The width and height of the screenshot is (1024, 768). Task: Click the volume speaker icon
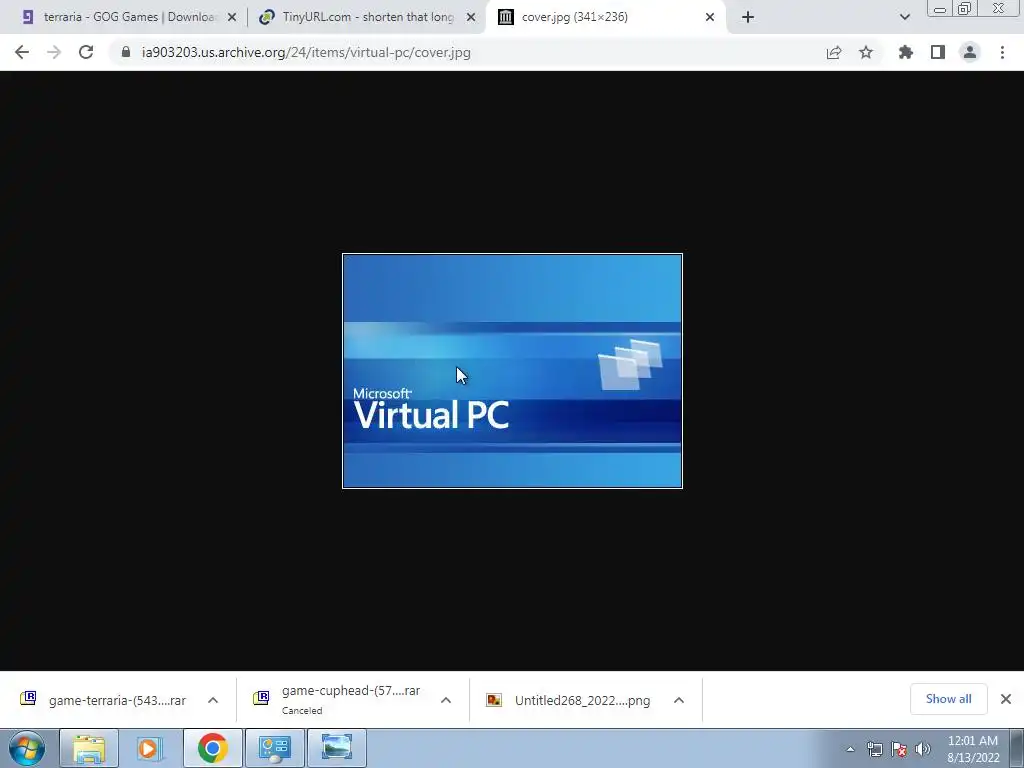pos(923,749)
